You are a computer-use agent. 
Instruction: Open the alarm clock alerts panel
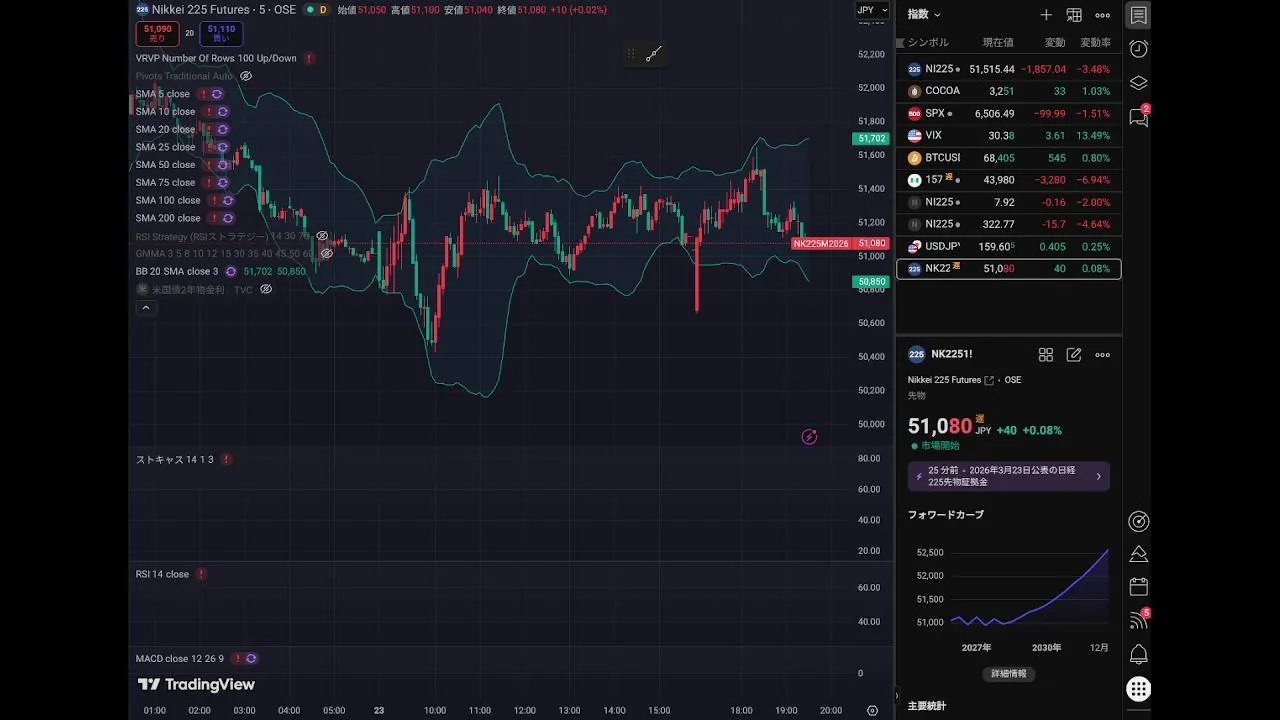(x=1138, y=49)
